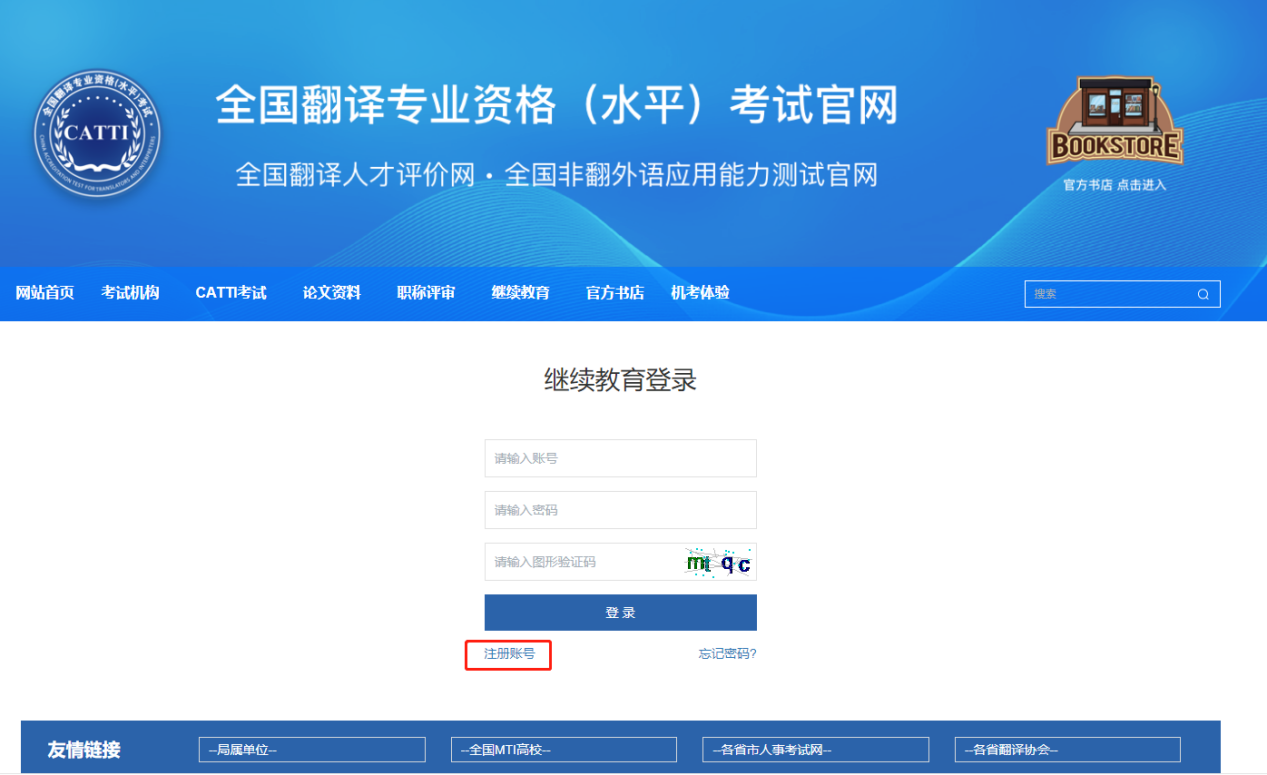Expand the 全国MTI高校 dropdown
Screen dimensions: 1267x775
564,750
